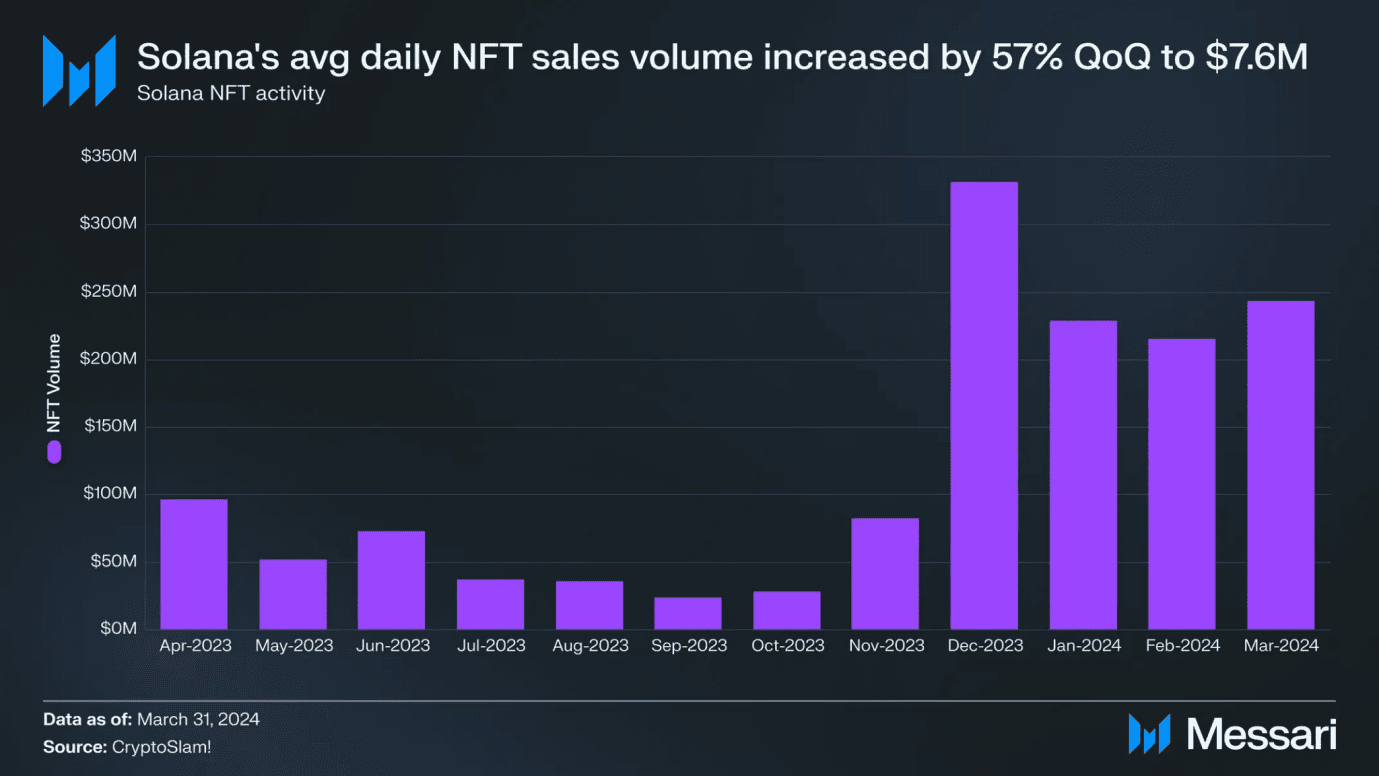Click the Nov-2023 bar
This screenshot has width=1379, height=776.
tap(885, 573)
